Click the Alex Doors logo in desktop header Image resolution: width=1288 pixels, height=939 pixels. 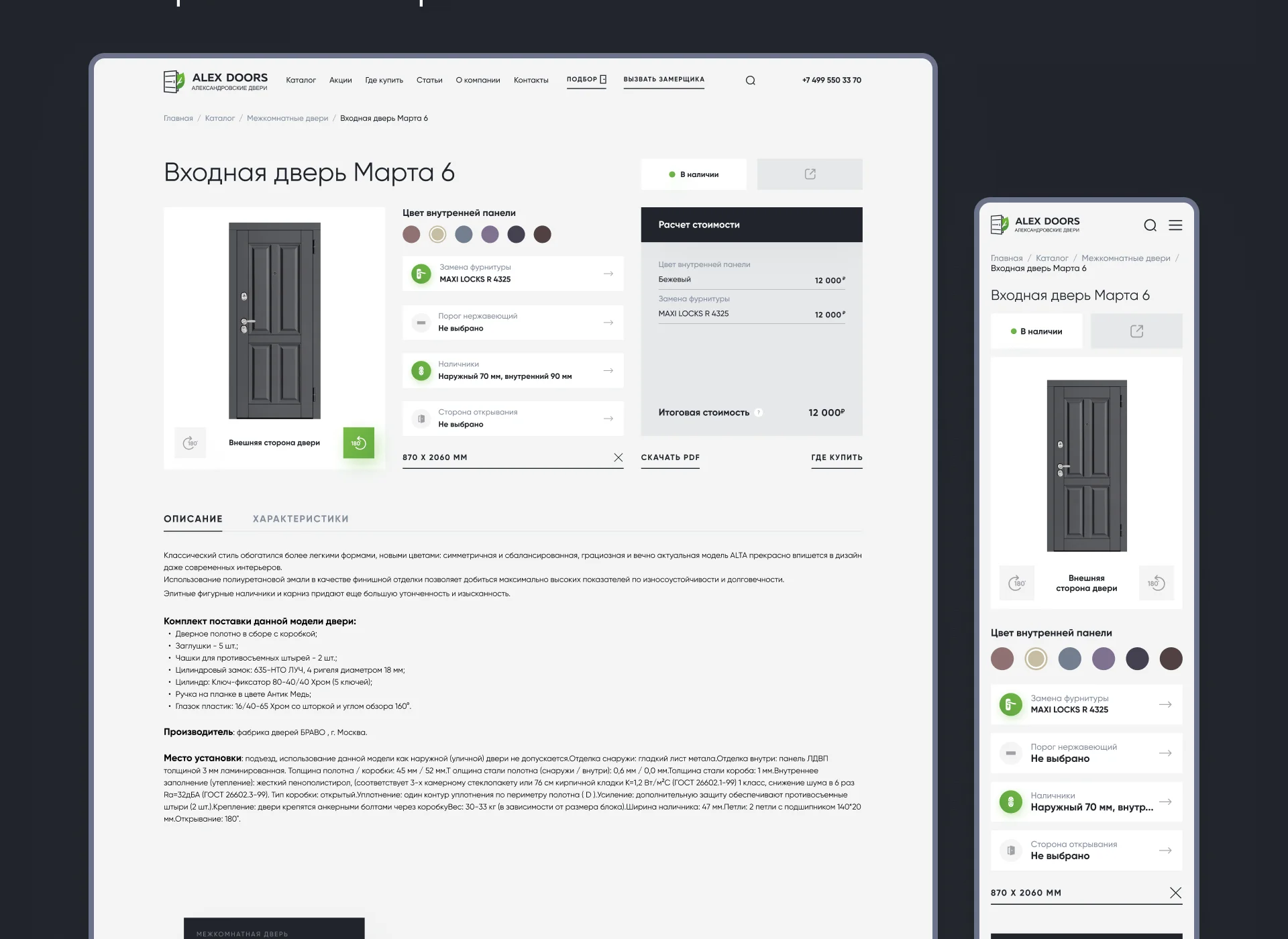(x=215, y=81)
